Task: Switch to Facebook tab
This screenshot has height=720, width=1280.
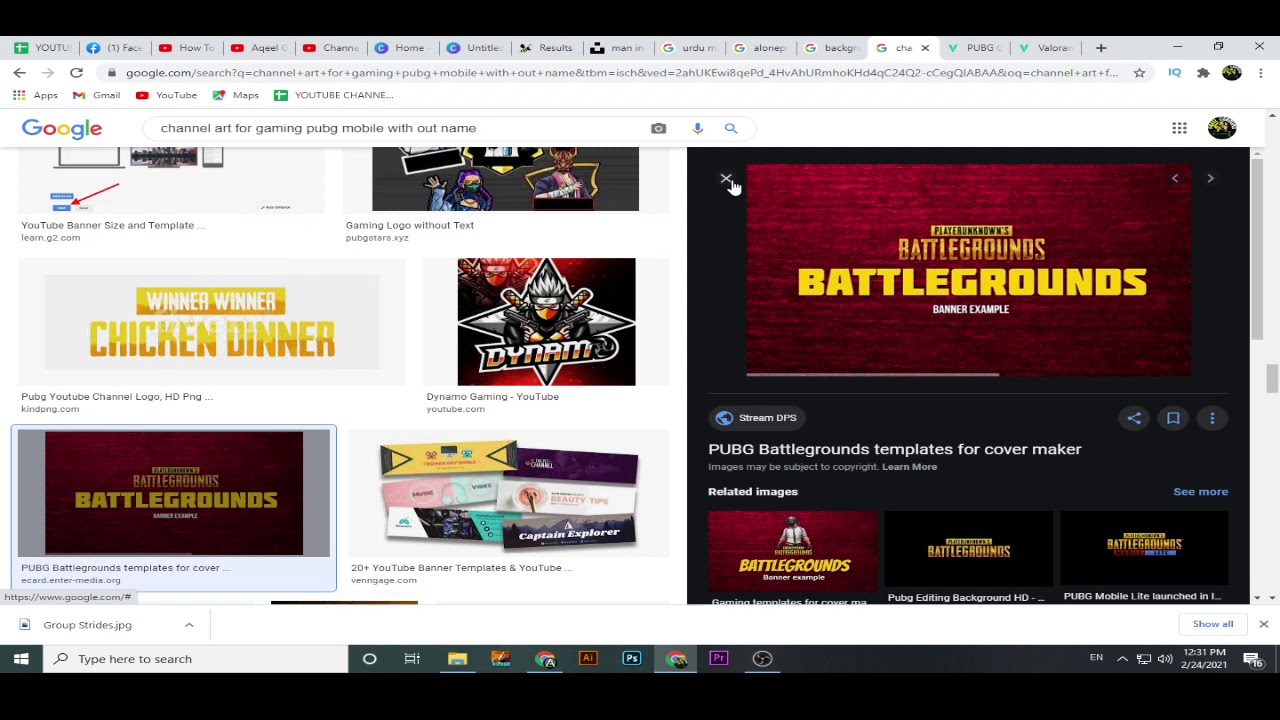Action: 116,48
